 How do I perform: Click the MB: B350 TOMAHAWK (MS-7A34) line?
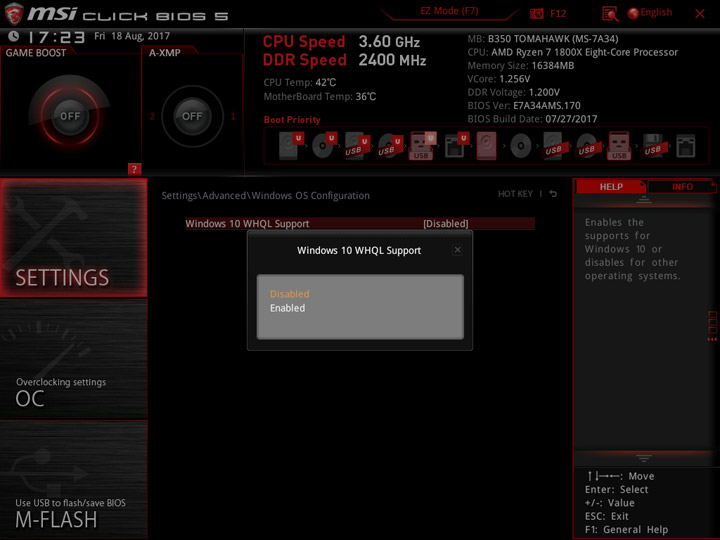[543, 39]
